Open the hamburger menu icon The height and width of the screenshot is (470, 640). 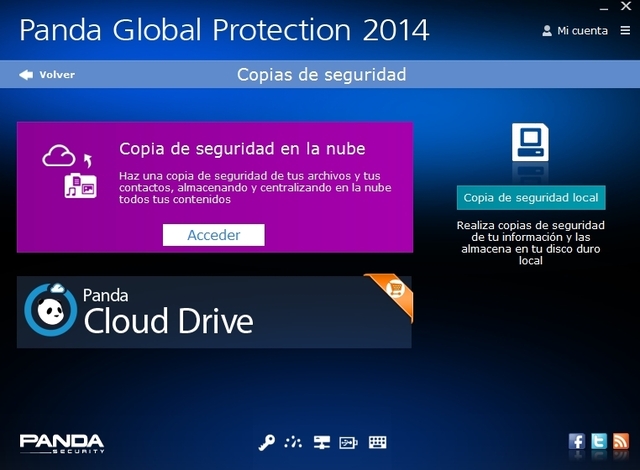pos(625,30)
